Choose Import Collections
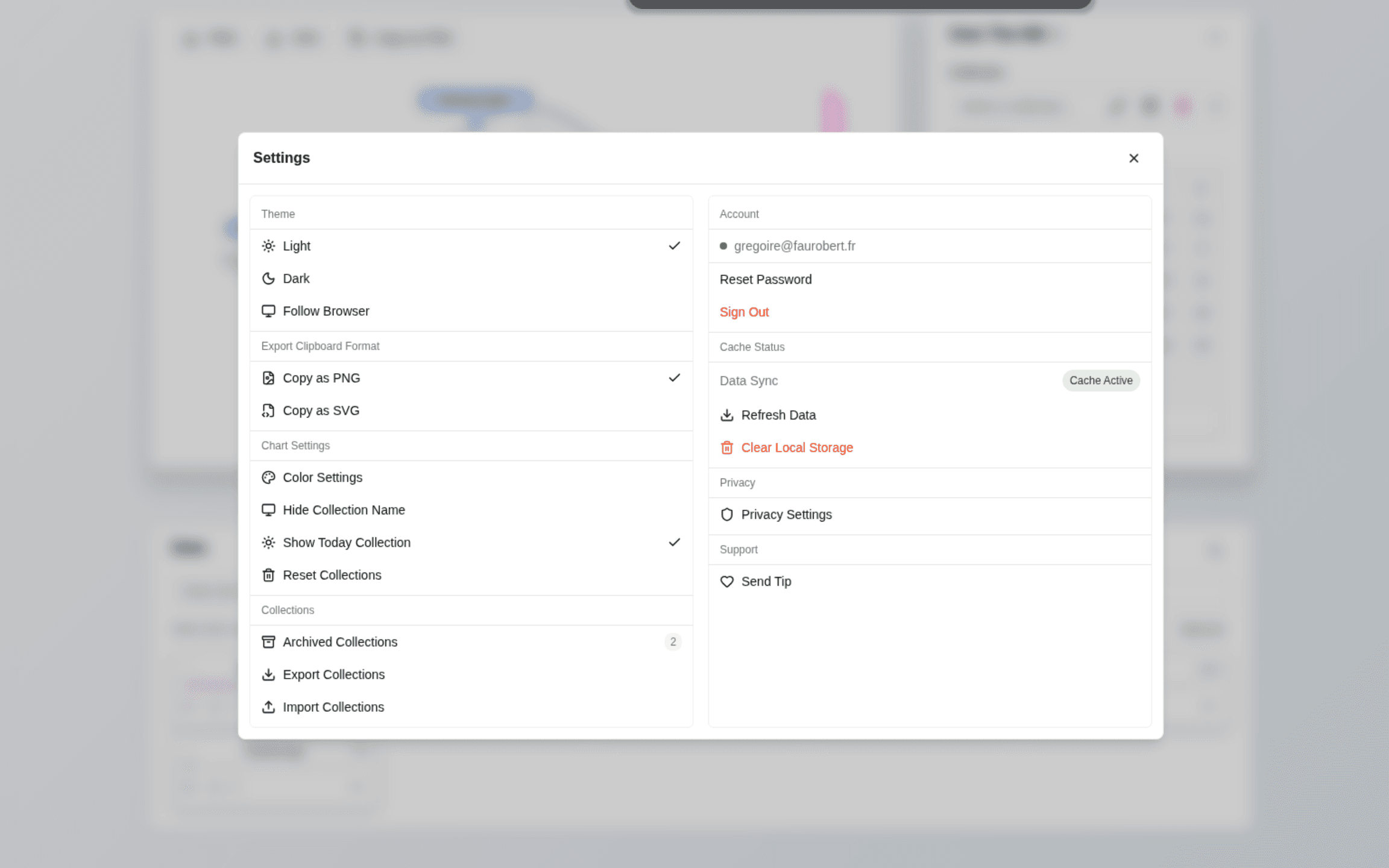This screenshot has height=868, width=1389. (471, 707)
